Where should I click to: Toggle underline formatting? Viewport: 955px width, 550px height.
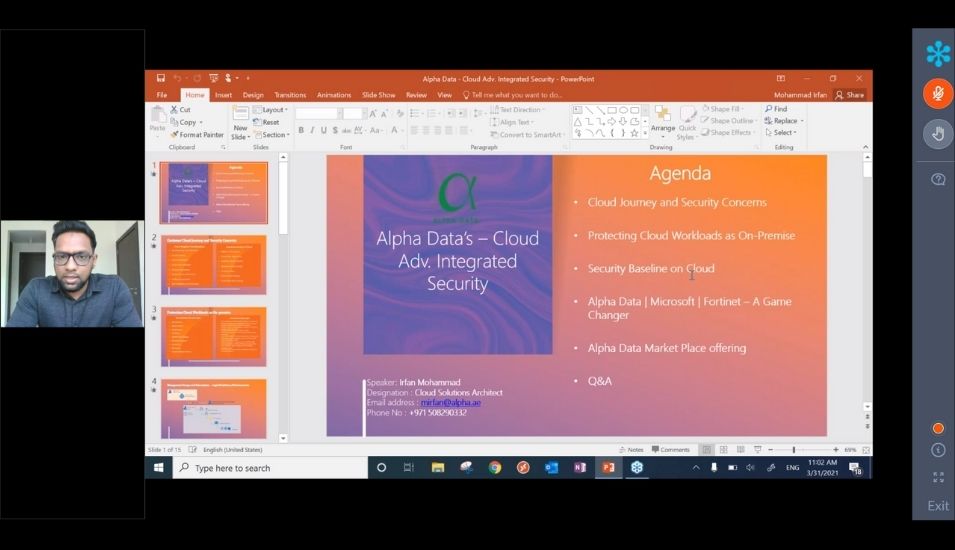pyautogui.click(x=323, y=130)
